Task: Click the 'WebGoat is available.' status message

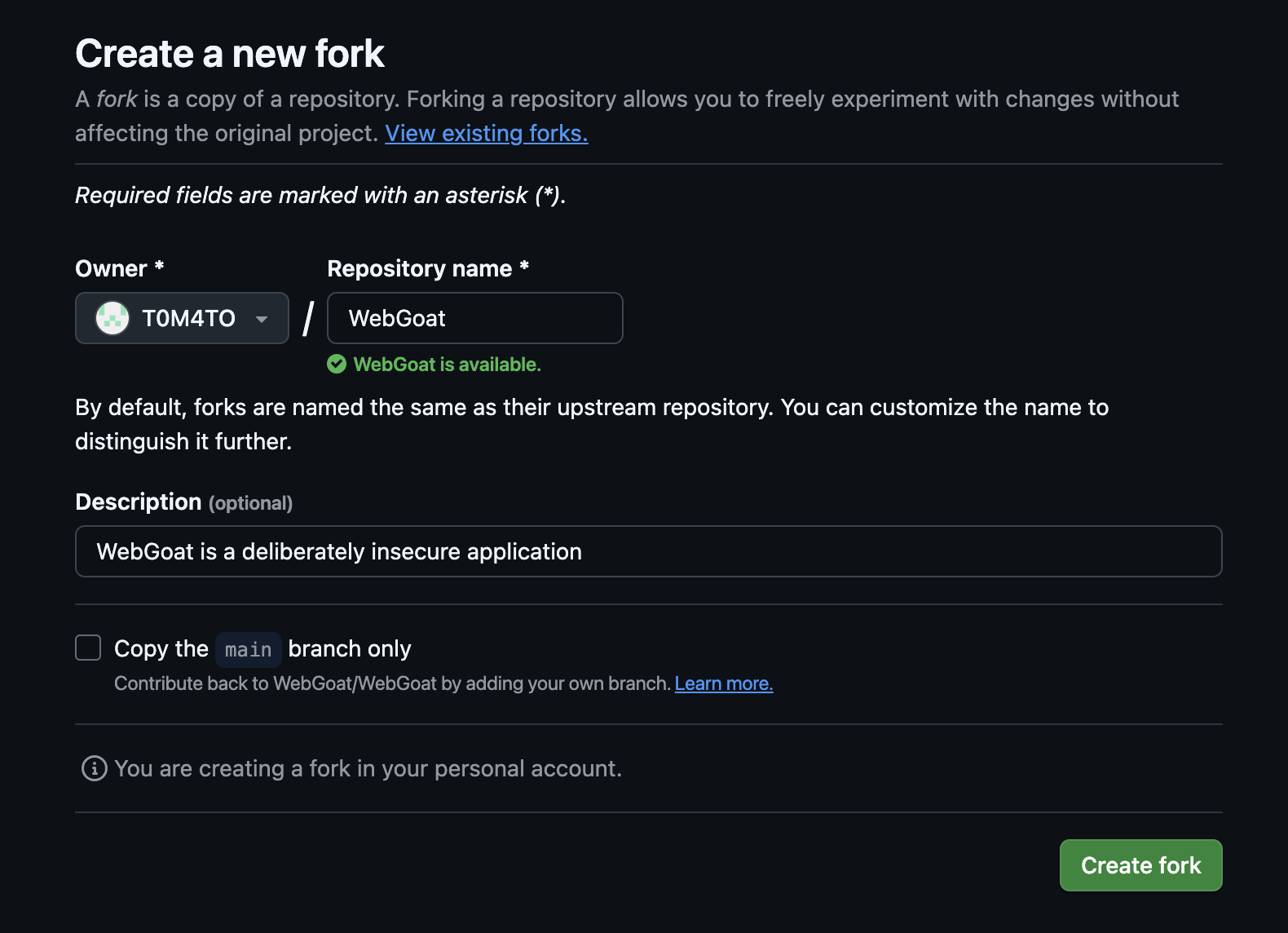Action: coord(447,365)
